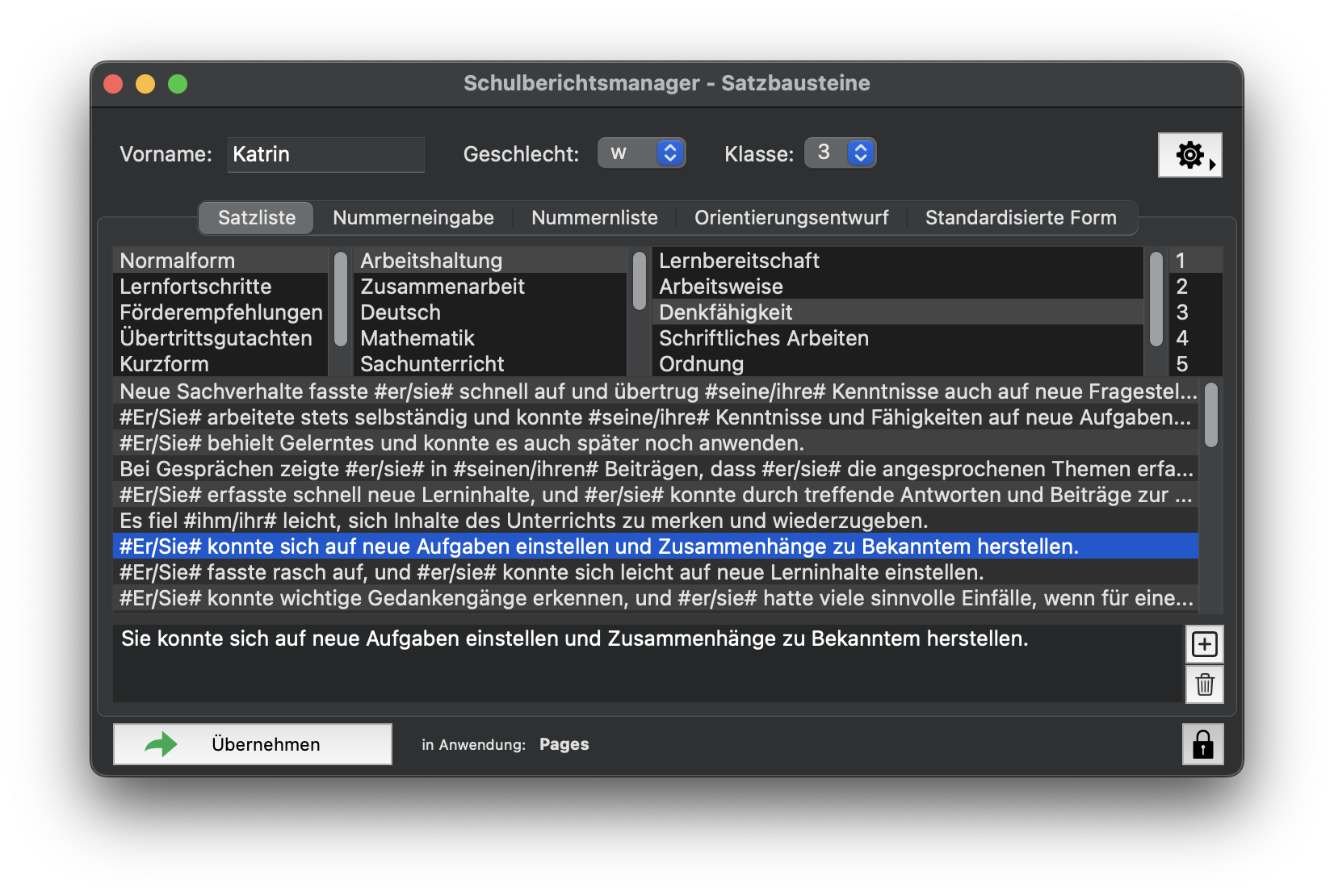Screen dimensions: 1334x896
Task: Select Förderempfehlungen in the left list
Action: (x=220, y=312)
